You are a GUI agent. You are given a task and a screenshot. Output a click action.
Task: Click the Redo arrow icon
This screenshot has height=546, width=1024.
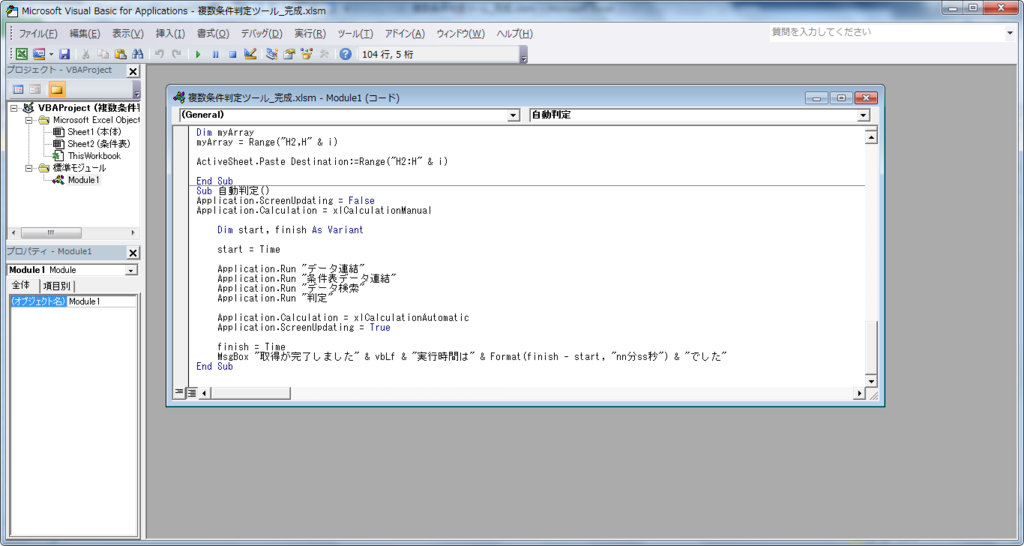176,54
